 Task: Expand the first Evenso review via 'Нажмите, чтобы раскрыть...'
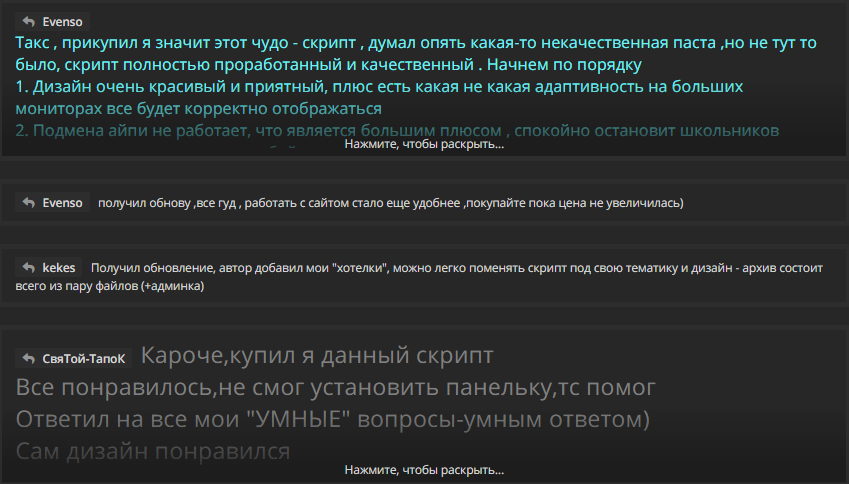pyautogui.click(x=424, y=144)
